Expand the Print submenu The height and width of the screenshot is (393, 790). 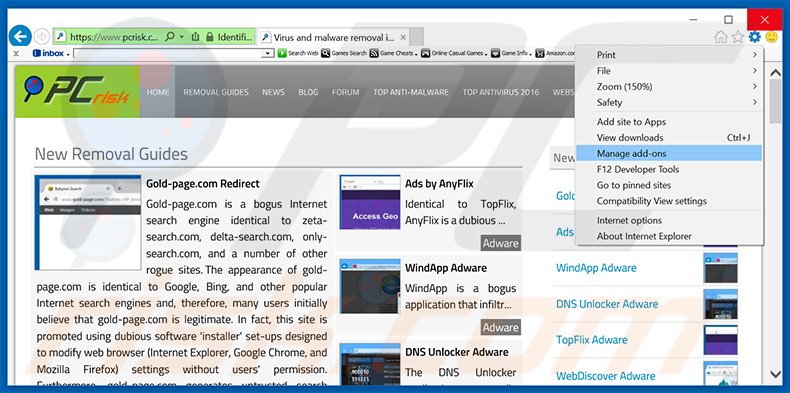tap(669, 55)
